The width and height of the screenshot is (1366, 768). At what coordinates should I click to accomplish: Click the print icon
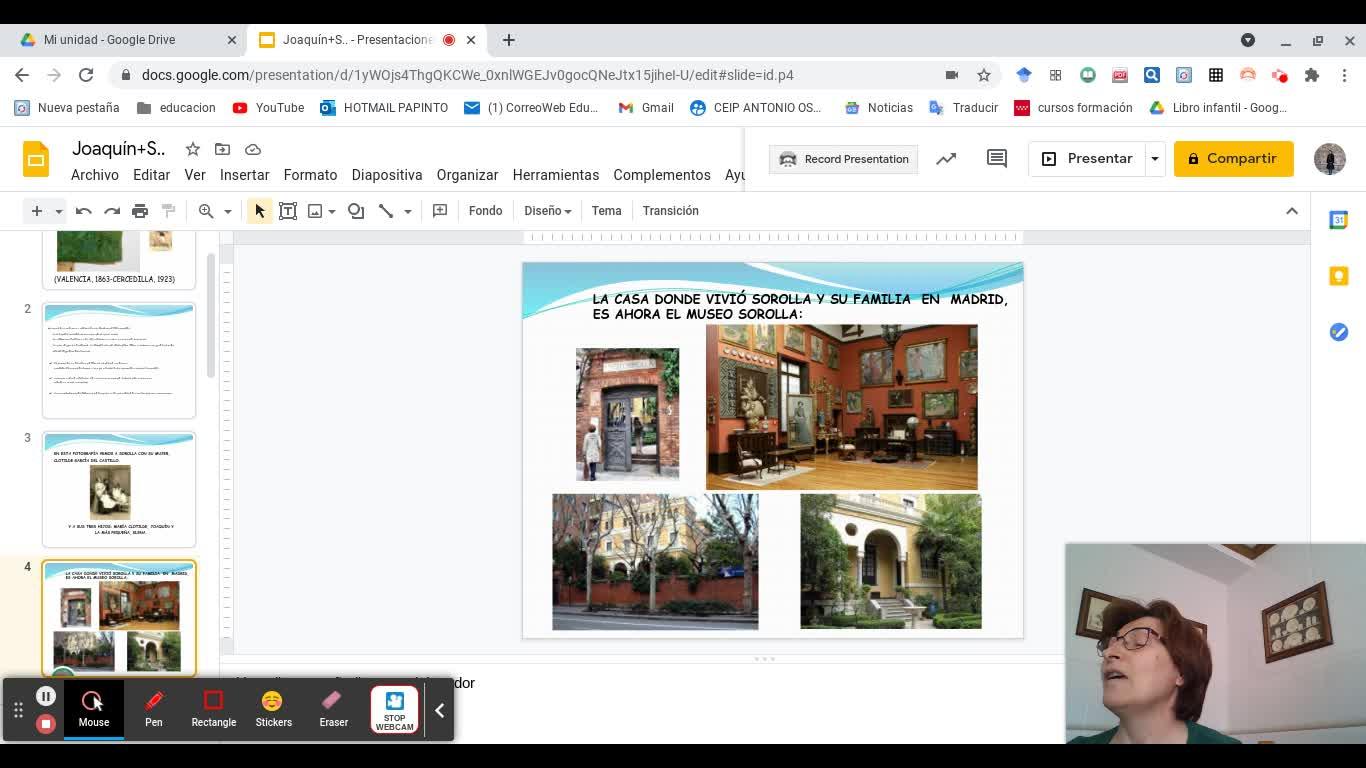pos(140,211)
